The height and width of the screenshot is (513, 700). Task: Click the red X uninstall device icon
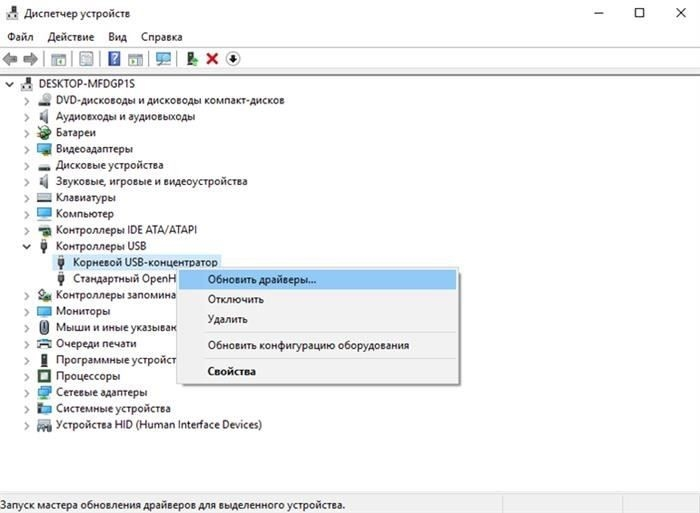coord(212,59)
